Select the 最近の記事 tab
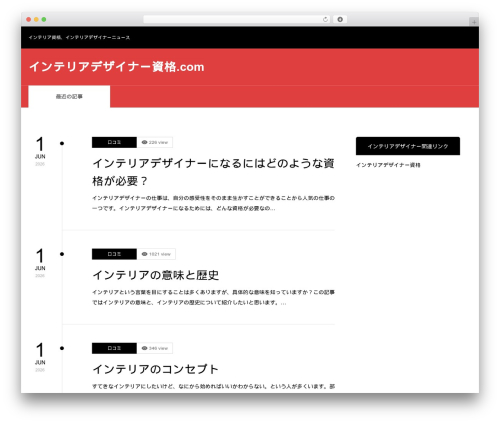The width and height of the screenshot is (500, 423). (x=69, y=96)
